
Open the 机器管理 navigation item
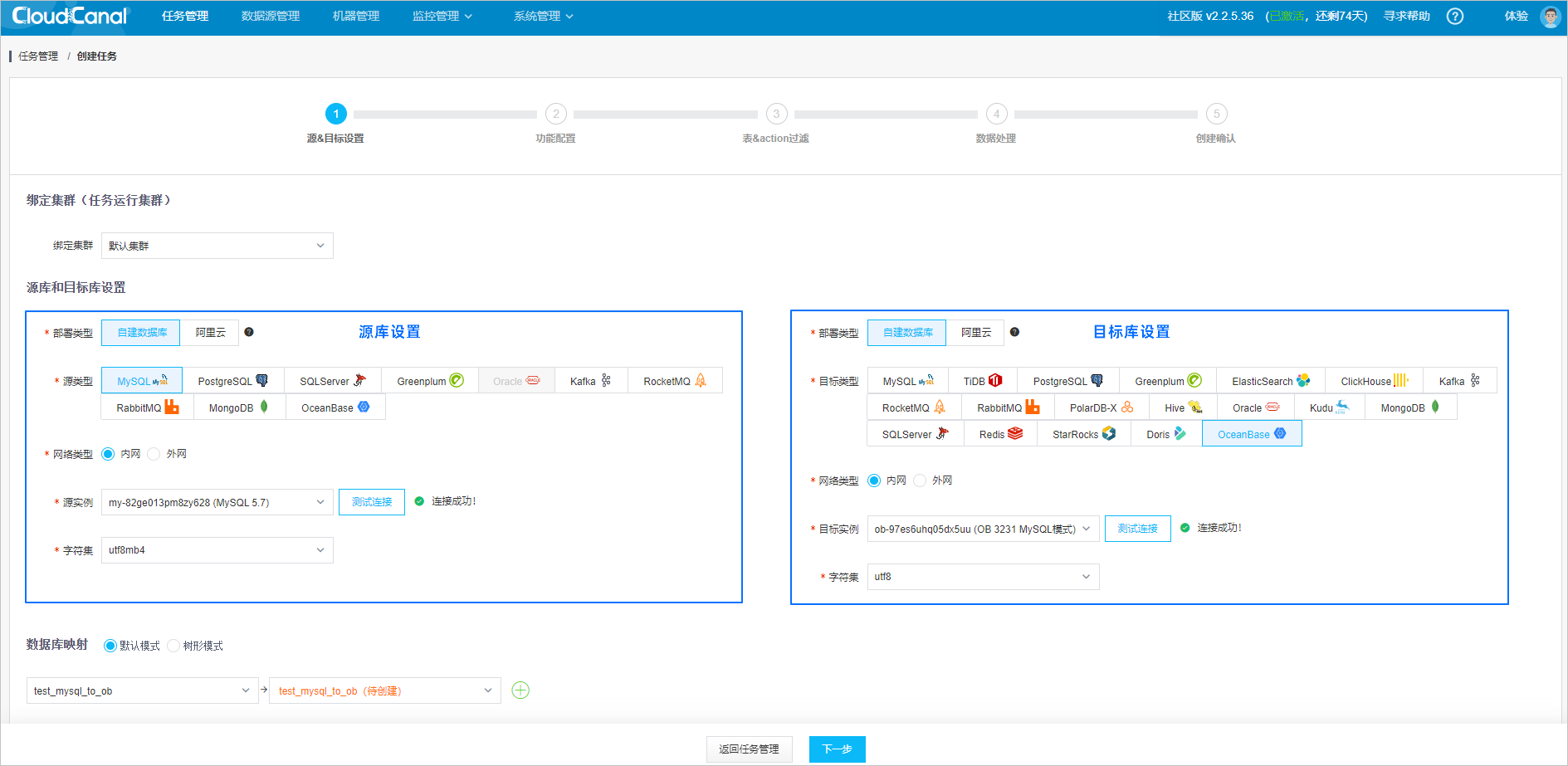click(354, 15)
